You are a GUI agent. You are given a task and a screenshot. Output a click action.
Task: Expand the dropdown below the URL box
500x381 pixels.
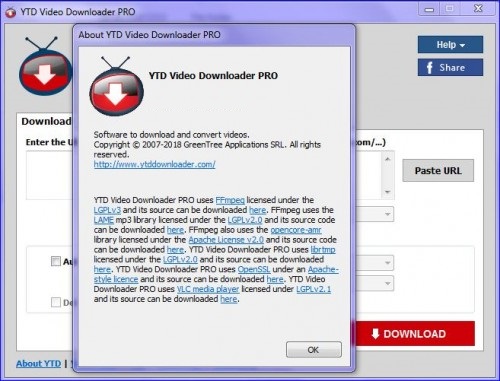pyautogui.click(x=387, y=214)
